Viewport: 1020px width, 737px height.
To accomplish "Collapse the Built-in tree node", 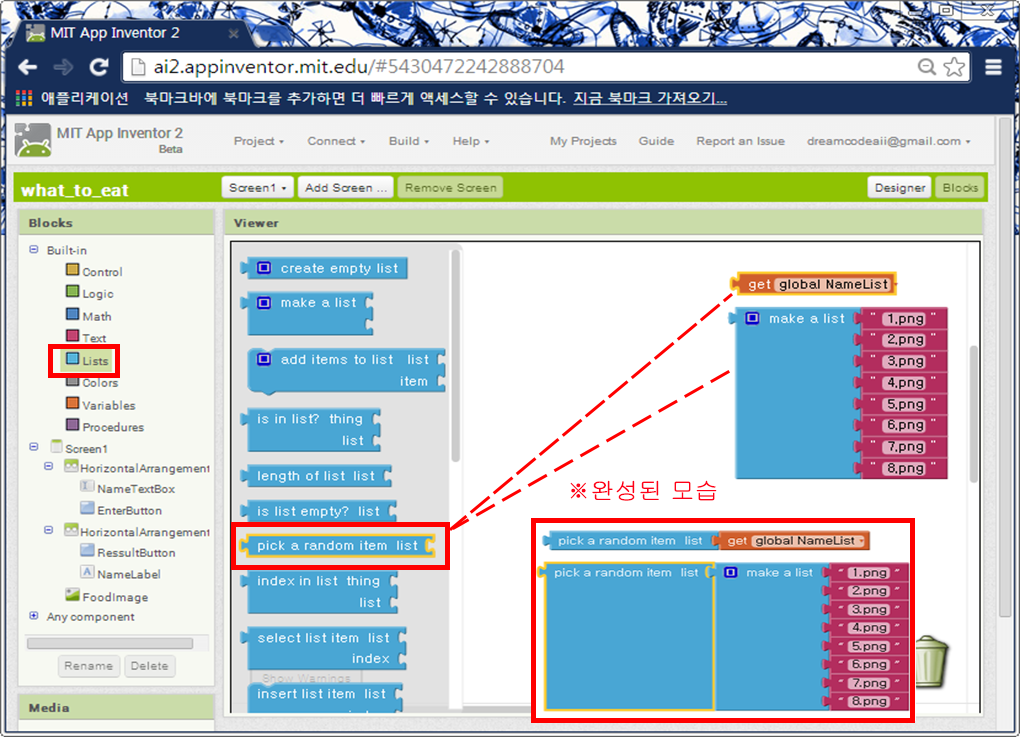I will (x=34, y=249).
